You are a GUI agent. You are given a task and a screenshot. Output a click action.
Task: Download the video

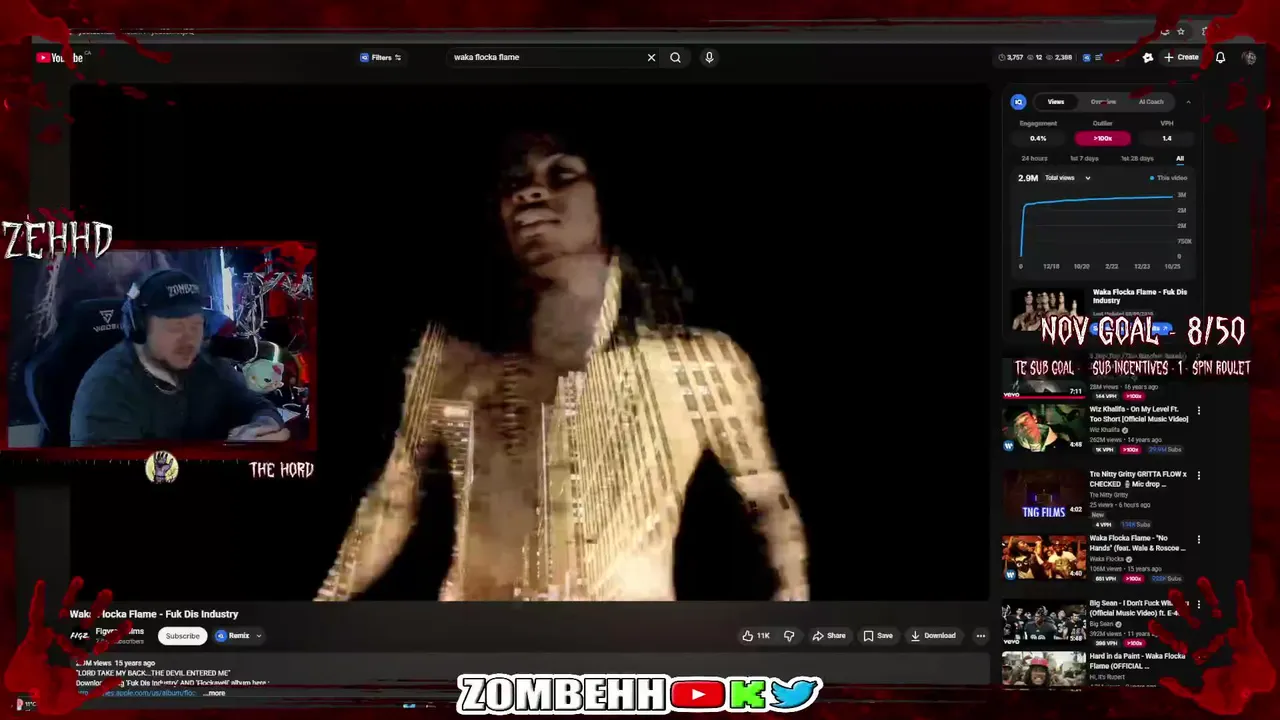pyautogui.click(x=933, y=635)
